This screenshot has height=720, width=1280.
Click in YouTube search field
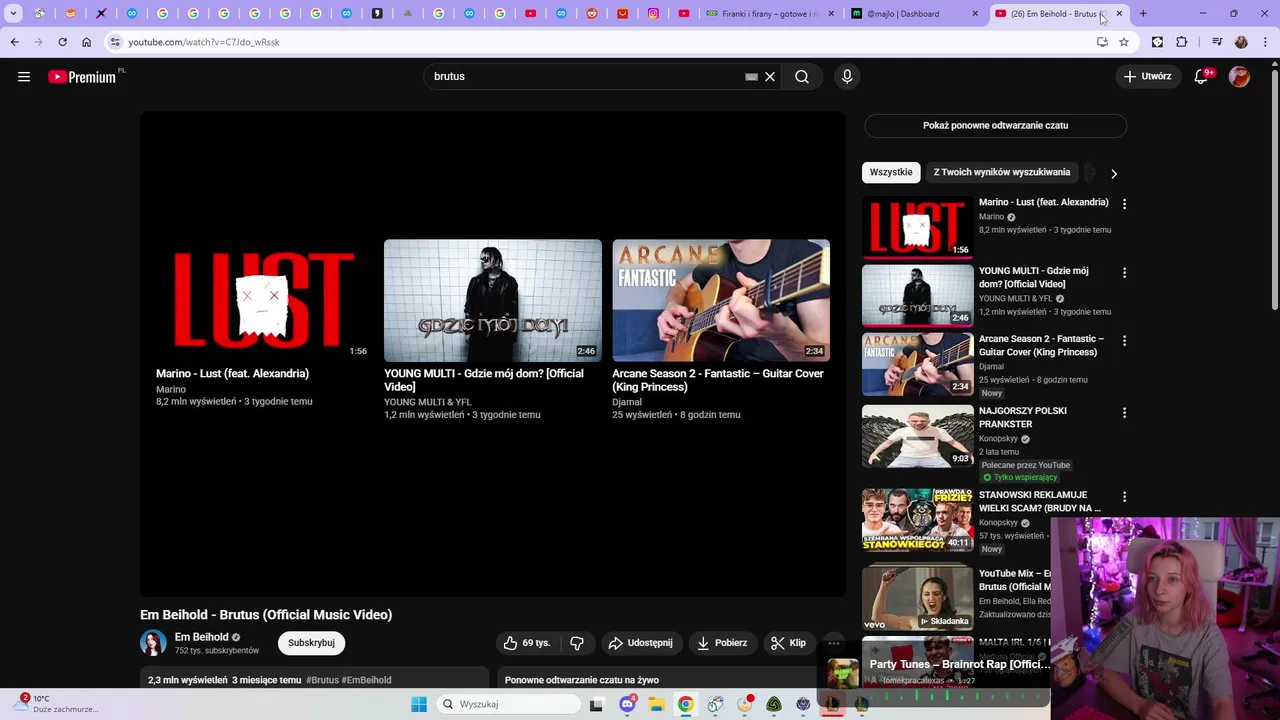pos(585,77)
